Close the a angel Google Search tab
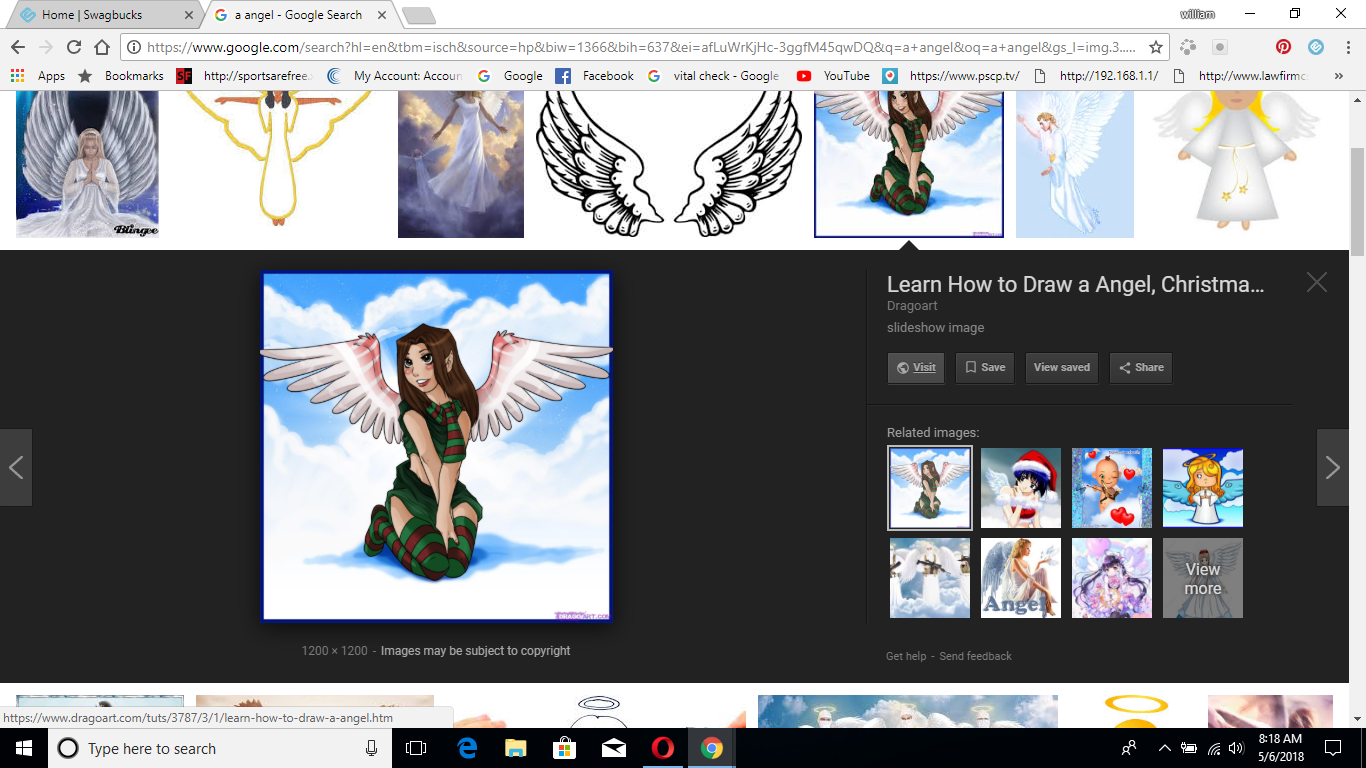The image size is (1366, 768). tap(380, 15)
